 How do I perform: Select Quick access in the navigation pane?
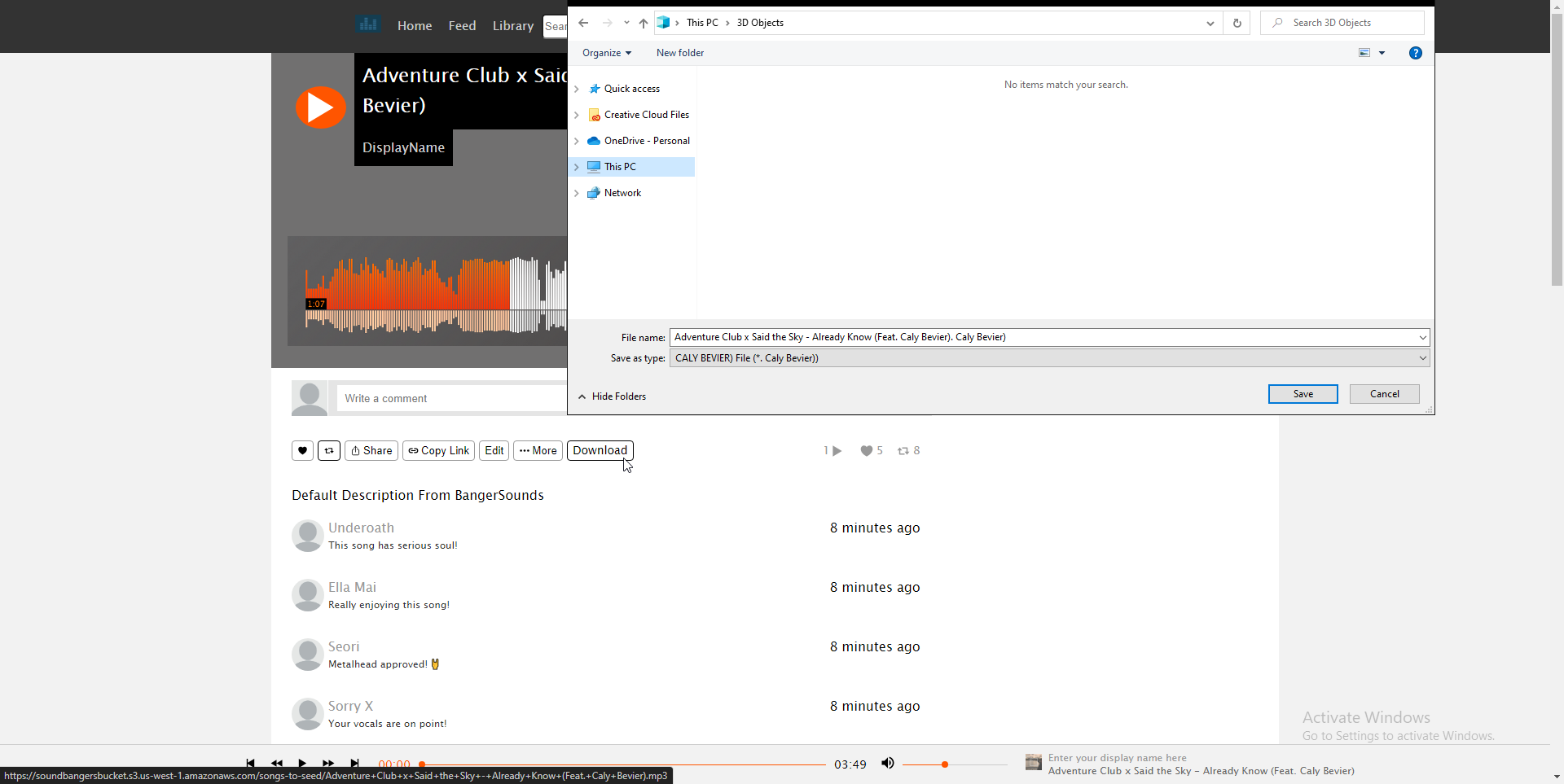coord(631,89)
